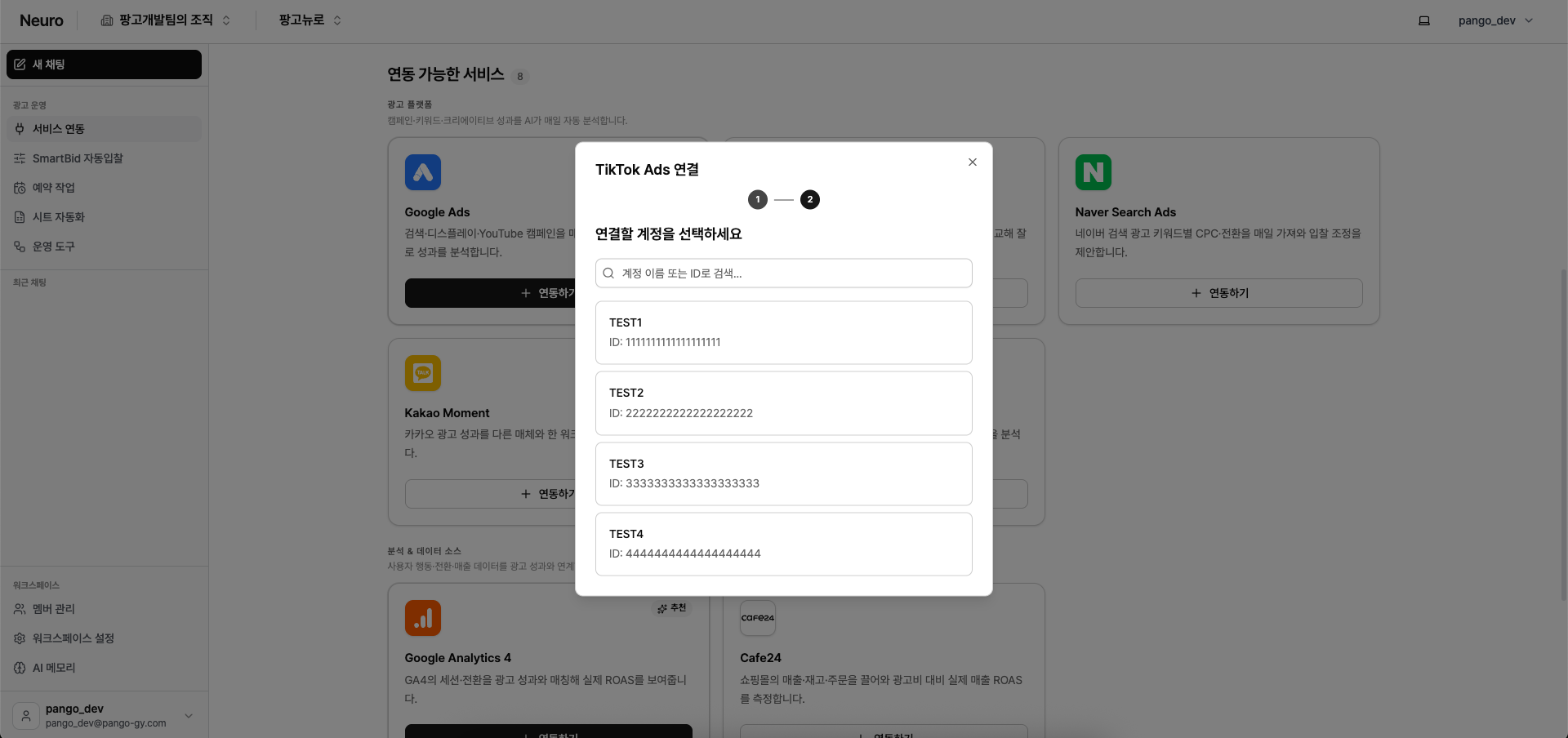The width and height of the screenshot is (1568, 738).
Task: Click the gear icon beside 워크스페이스 설정
Action: click(20, 638)
